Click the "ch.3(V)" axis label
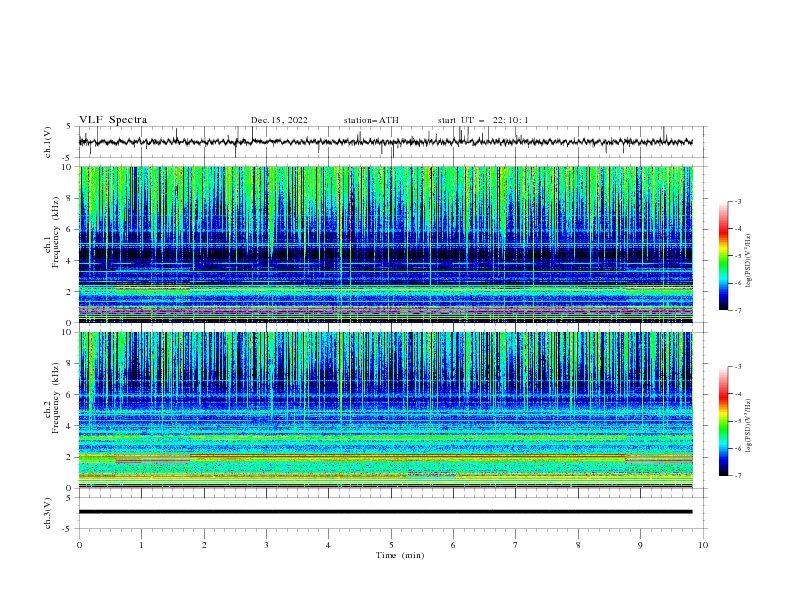Image resolution: width=792 pixels, height=612 pixels. 48,513
